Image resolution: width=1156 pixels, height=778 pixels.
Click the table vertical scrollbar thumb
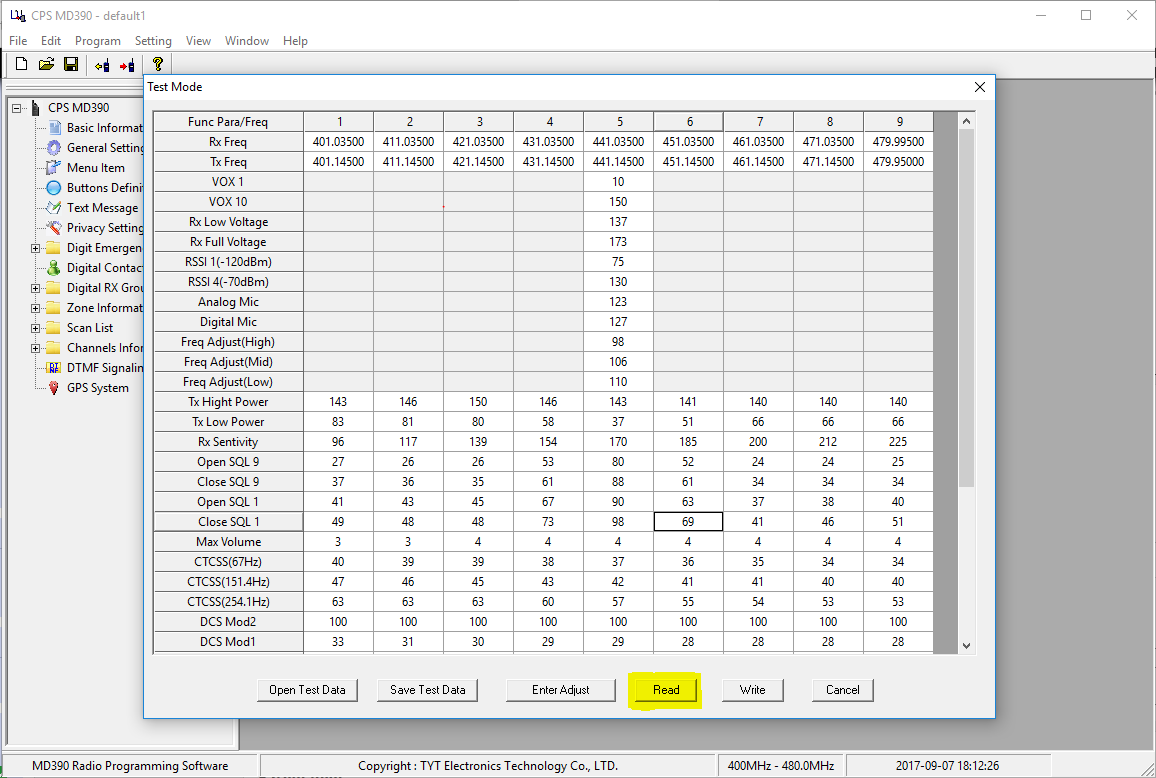point(967,308)
